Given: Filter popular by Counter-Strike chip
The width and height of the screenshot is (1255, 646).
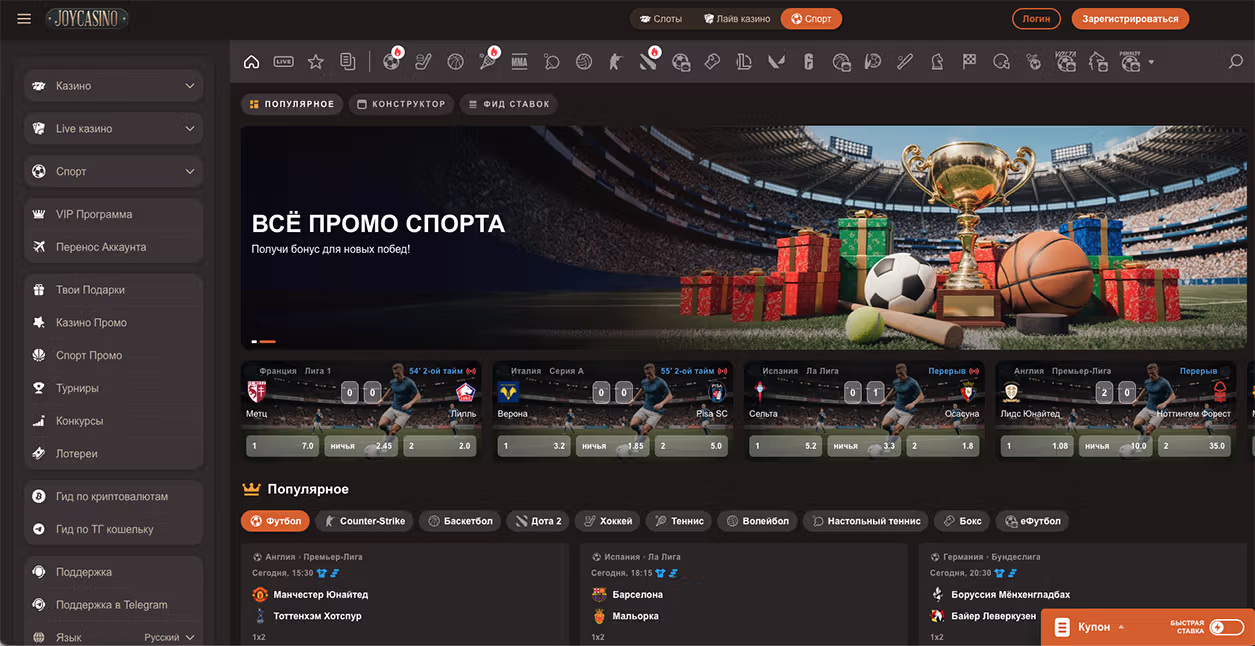Looking at the screenshot, I should pos(364,521).
